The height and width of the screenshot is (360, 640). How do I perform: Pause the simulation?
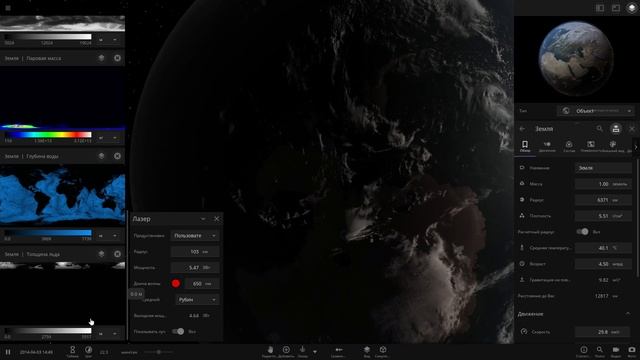tap(8, 351)
